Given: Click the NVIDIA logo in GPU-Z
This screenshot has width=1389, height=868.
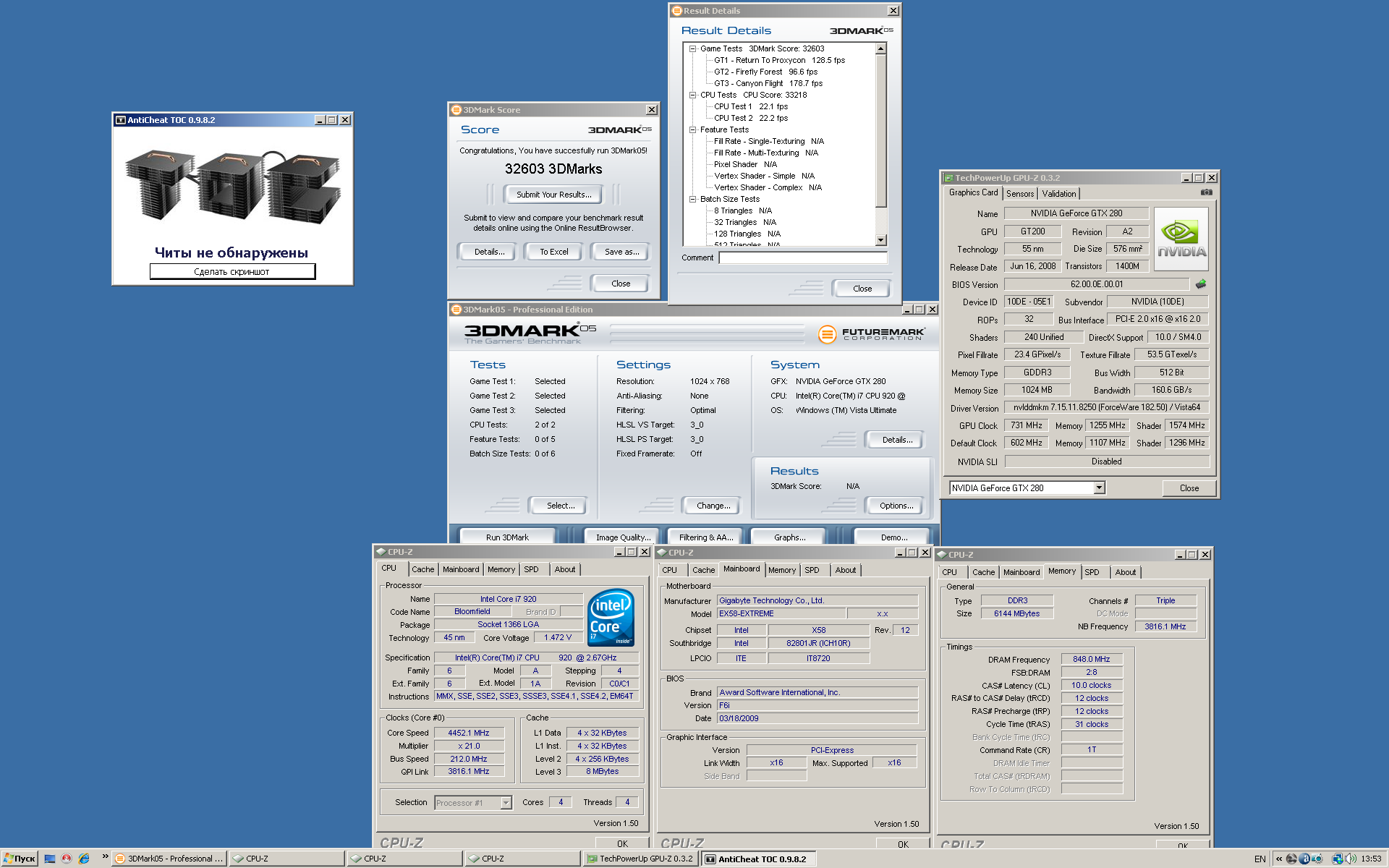Looking at the screenshot, I should click(x=1181, y=239).
